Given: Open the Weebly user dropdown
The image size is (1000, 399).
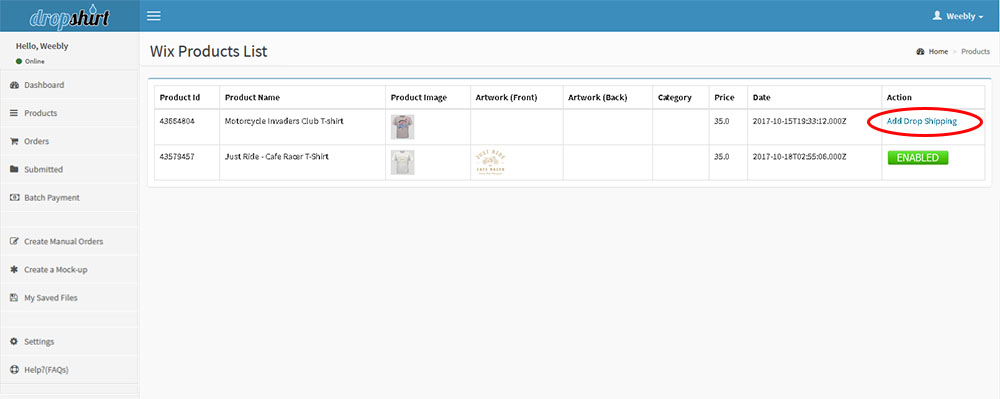Looking at the screenshot, I should coord(958,17).
